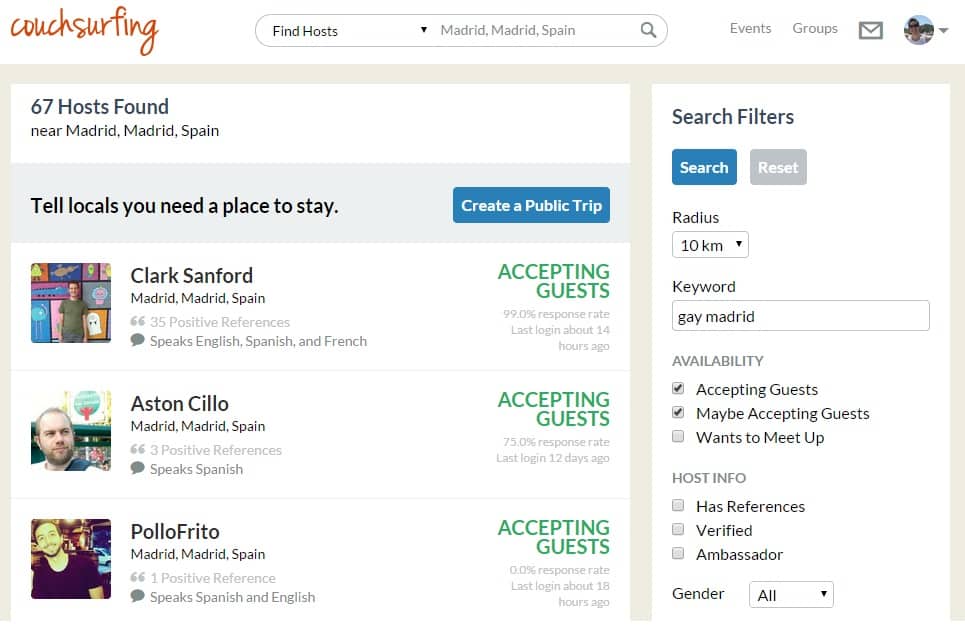This screenshot has width=965, height=636.
Task: Open the Radius 10 km dropdown
Action: pyautogui.click(x=710, y=245)
